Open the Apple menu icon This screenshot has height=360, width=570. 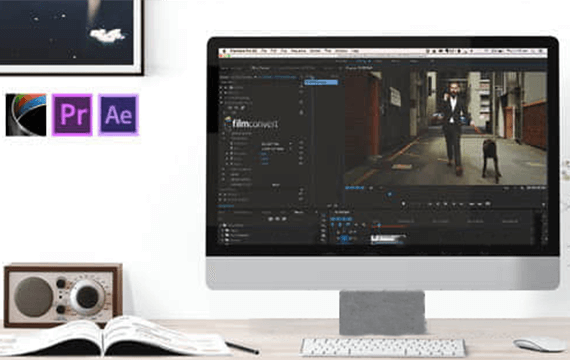pos(225,51)
